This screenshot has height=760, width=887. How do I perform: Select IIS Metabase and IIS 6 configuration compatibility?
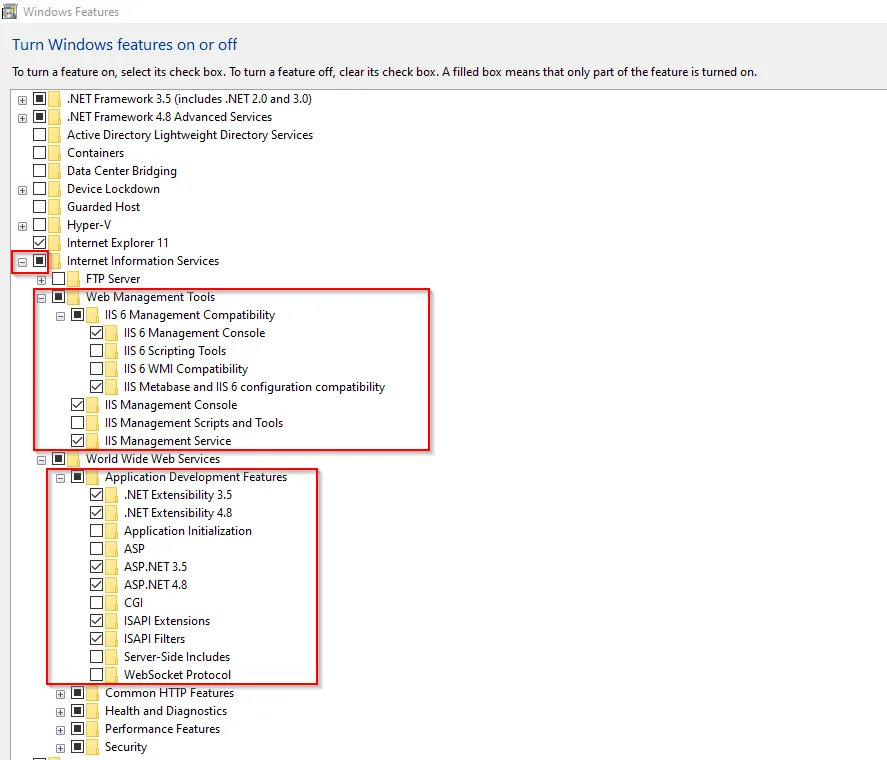pos(255,387)
